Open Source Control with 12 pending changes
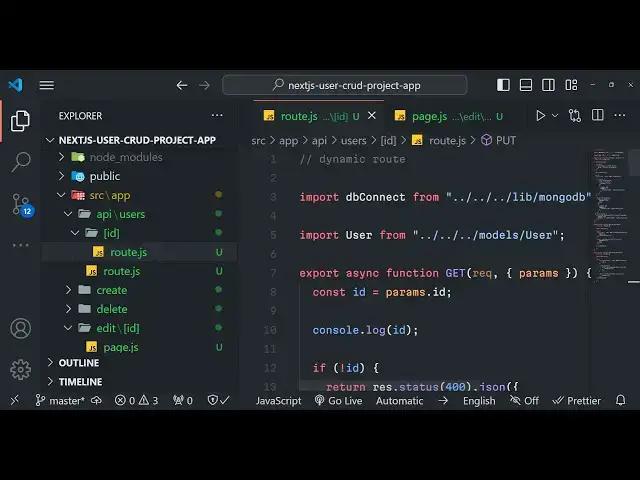 click(22, 205)
